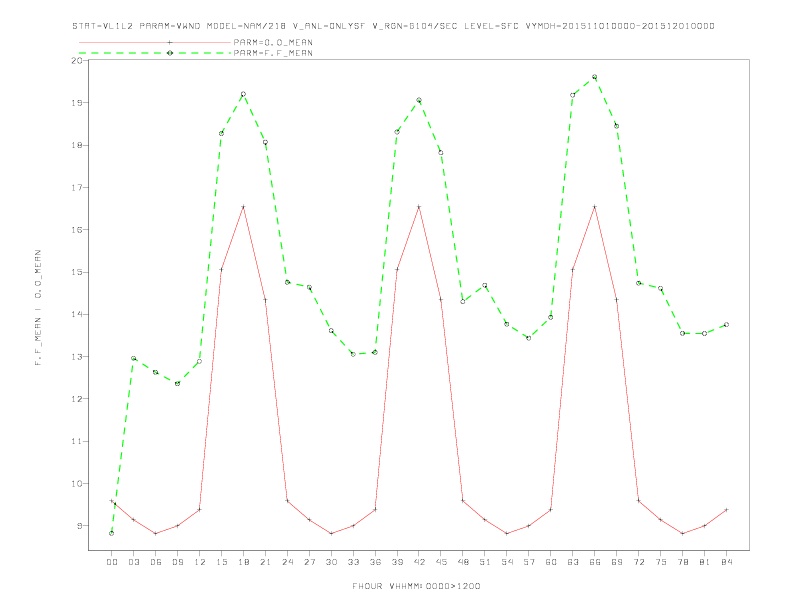Click x-axis hour label 42

tap(419, 562)
